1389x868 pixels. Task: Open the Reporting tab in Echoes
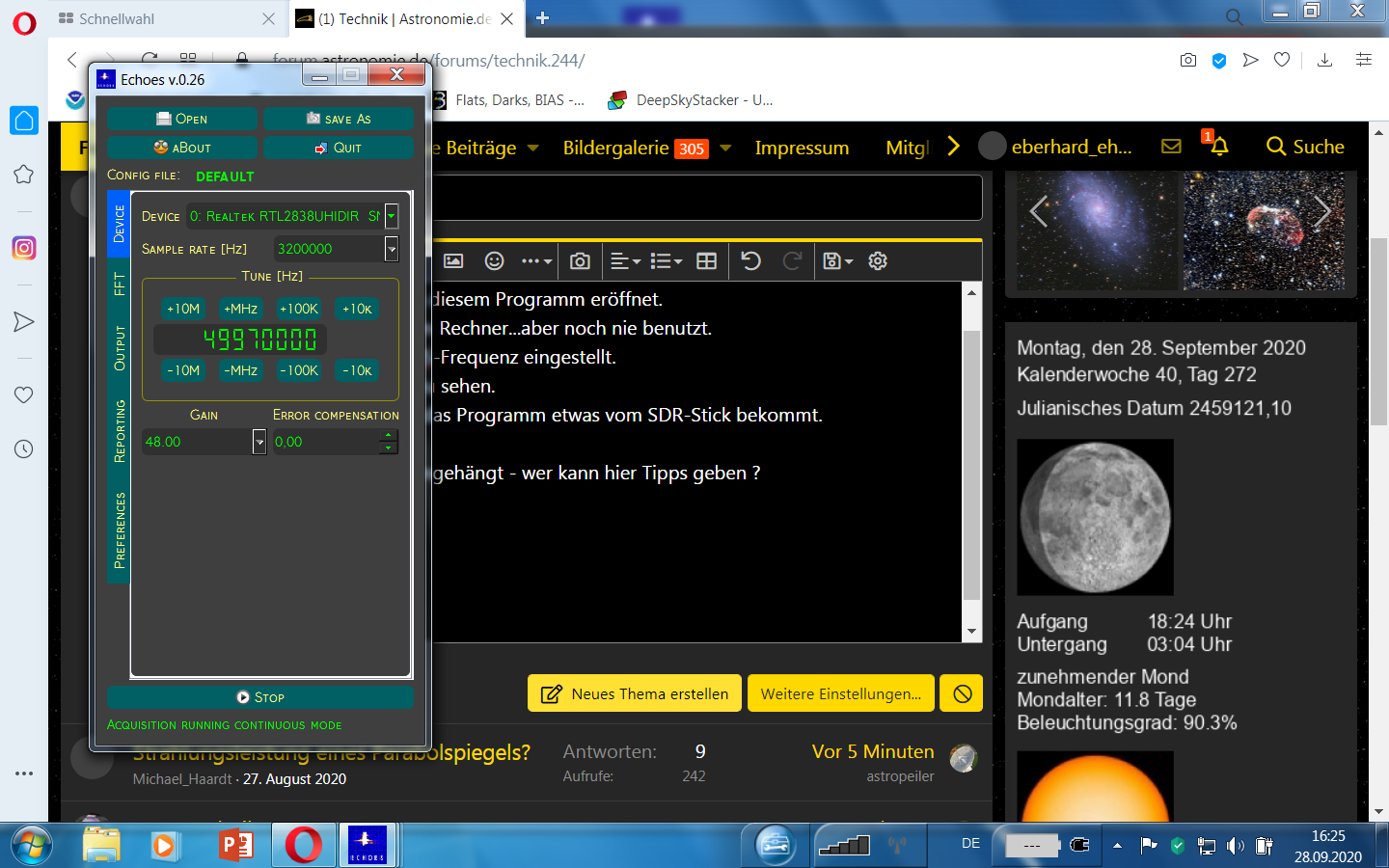(x=119, y=431)
